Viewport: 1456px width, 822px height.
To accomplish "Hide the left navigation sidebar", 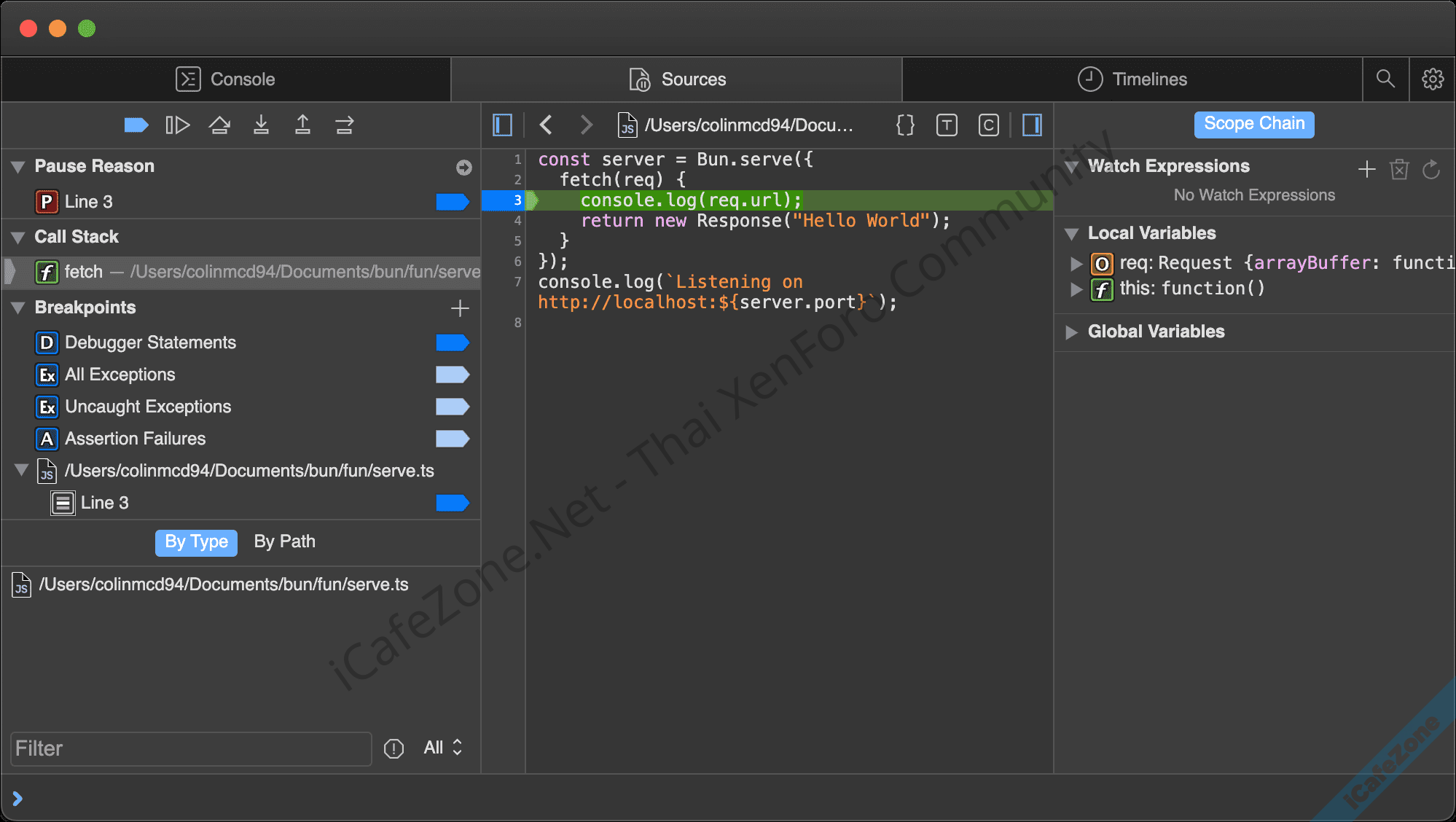I will coord(503,125).
